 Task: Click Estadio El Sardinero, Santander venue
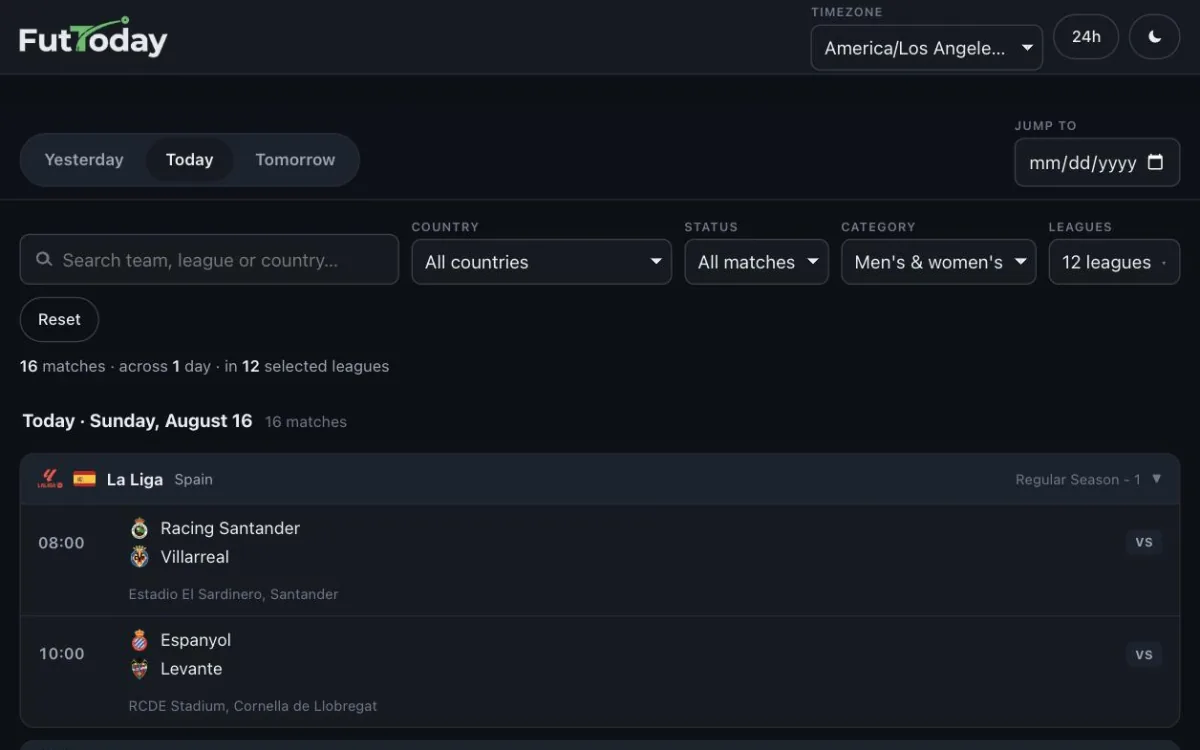click(x=233, y=594)
